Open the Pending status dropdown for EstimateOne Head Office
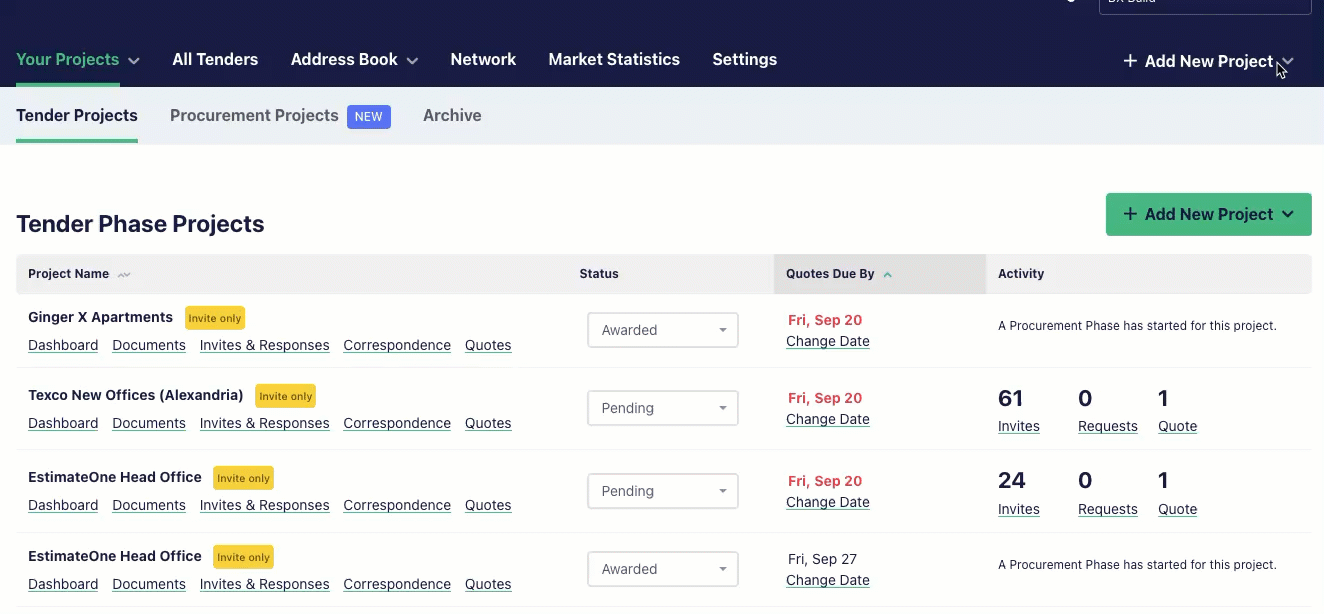 [x=663, y=492]
